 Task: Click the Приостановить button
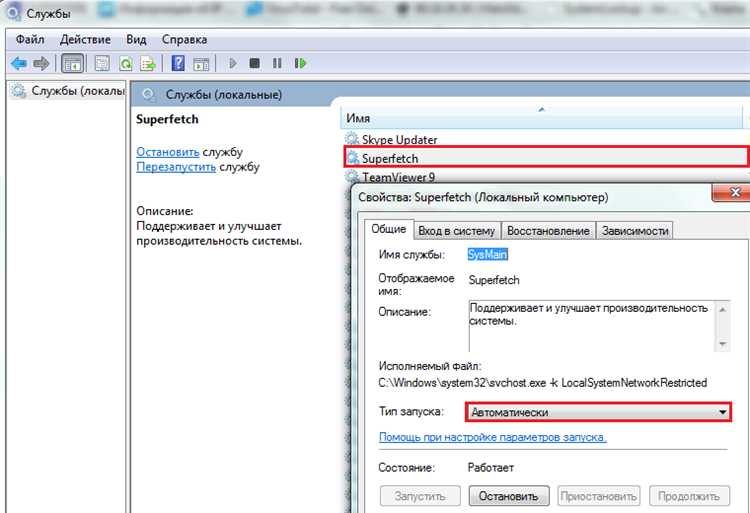pyautogui.click(x=598, y=496)
